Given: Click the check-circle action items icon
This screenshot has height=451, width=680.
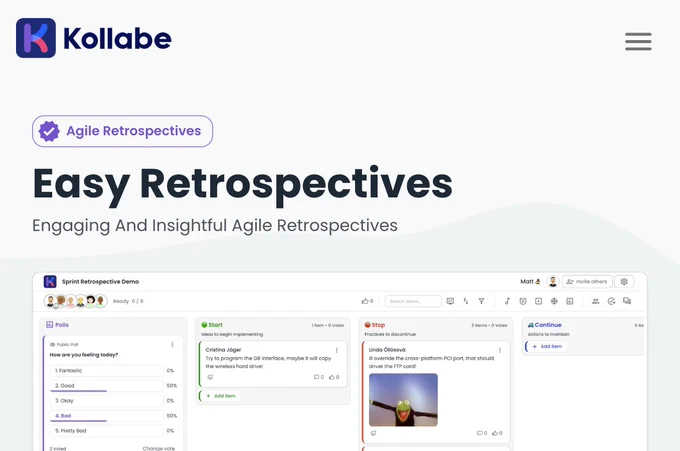Looking at the screenshot, I should [611, 301].
